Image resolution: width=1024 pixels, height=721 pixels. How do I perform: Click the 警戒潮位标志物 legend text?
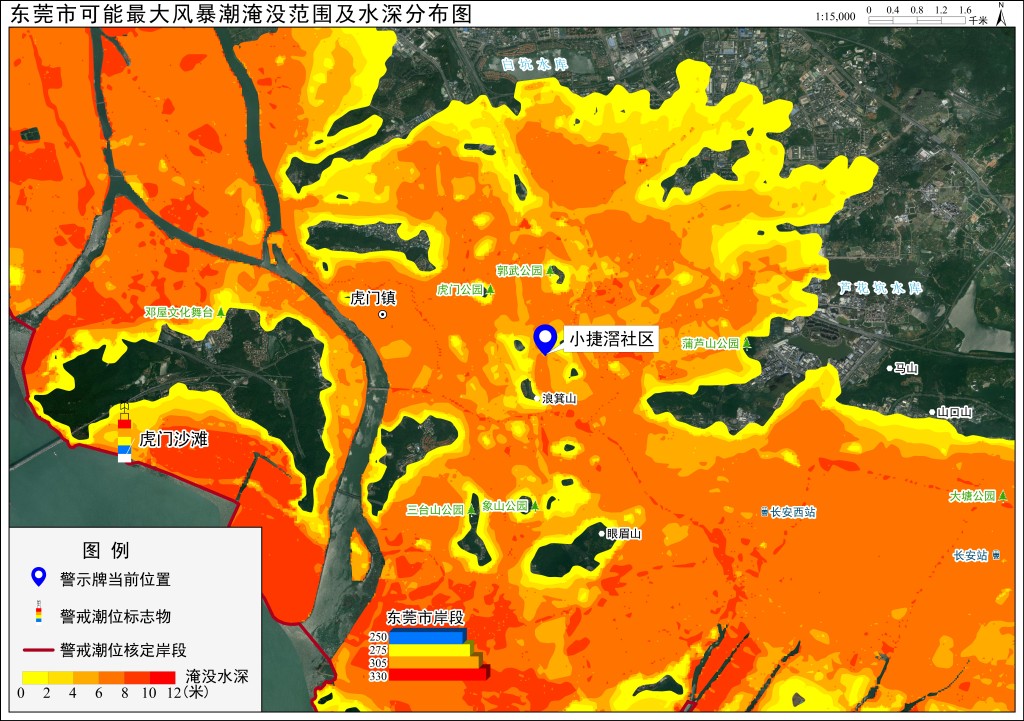pyautogui.click(x=115, y=616)
